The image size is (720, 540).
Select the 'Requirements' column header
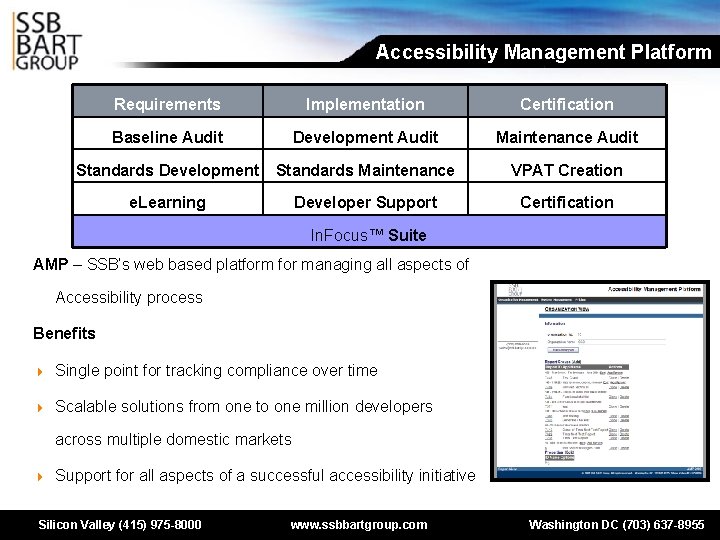[x=168, y=101]
